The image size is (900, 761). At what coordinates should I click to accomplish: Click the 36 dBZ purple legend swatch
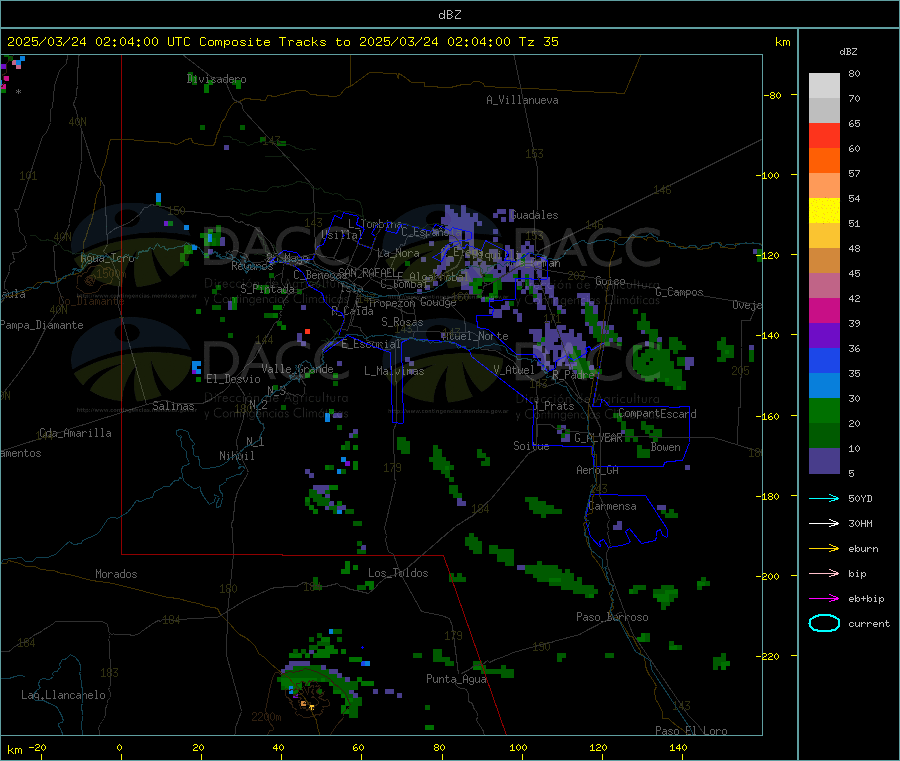coord(824,335)
